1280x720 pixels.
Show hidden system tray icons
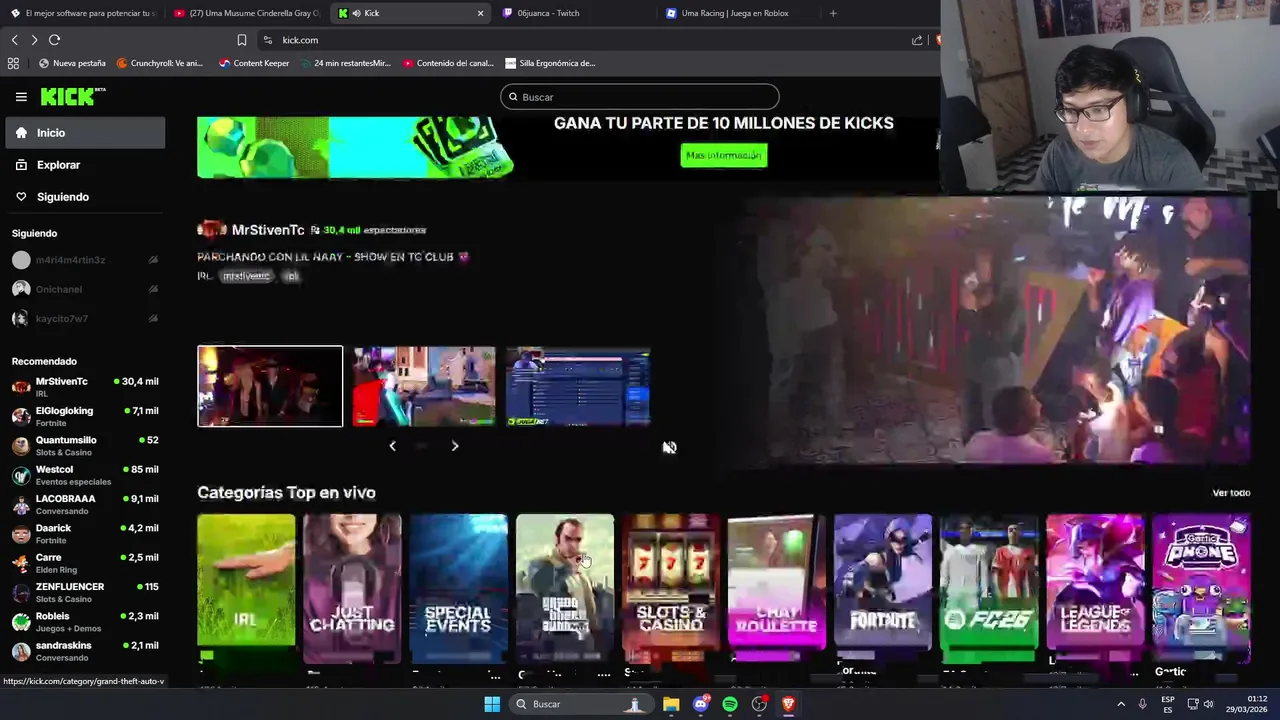point(1120,704)
